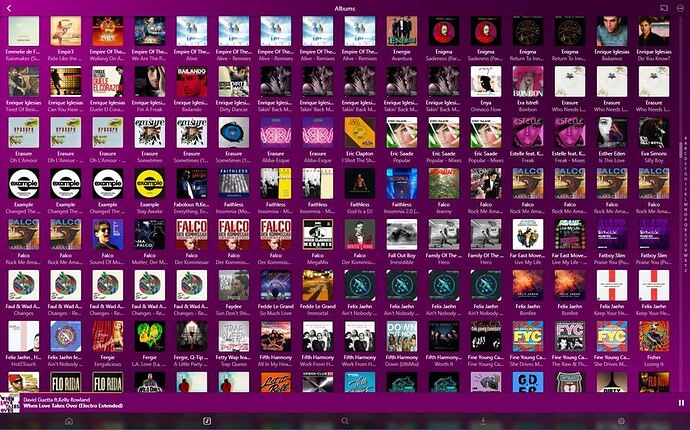Click 'Irresistible' caption text

tap(402, 262)
